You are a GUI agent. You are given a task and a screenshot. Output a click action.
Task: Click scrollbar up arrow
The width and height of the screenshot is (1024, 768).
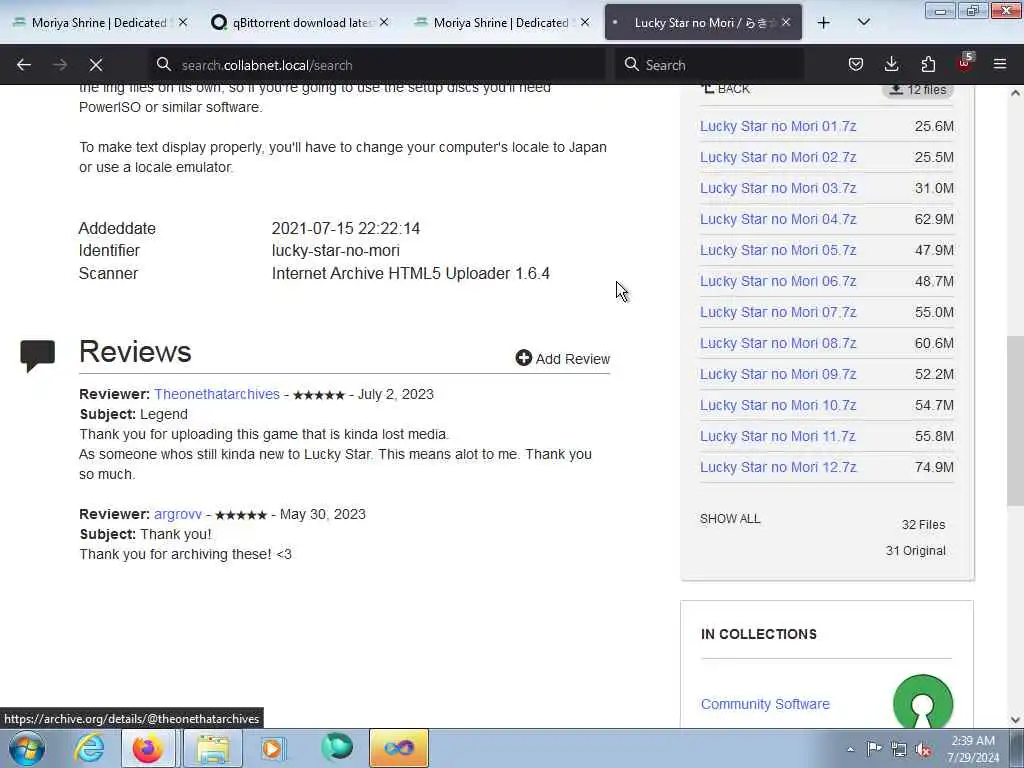(x=1015, y=93)
